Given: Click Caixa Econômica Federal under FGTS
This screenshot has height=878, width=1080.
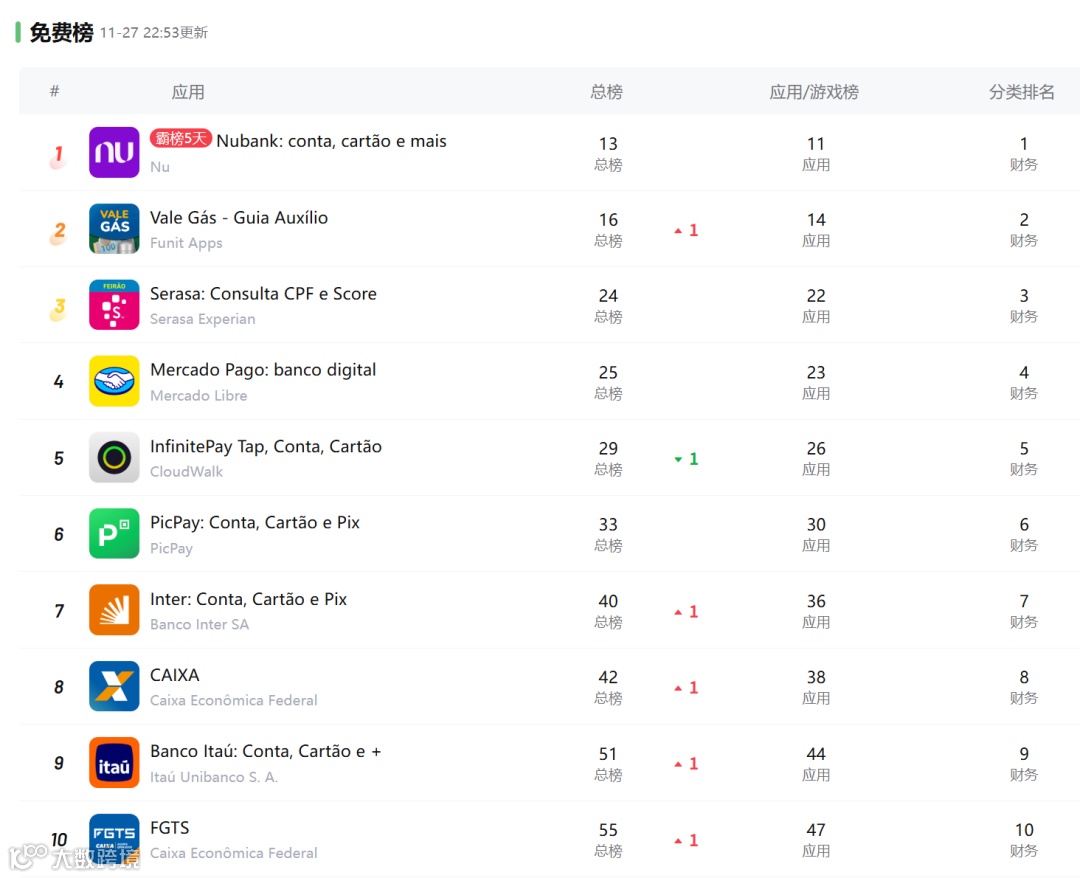Looking at the screenshot, I should click(x=233, y=853).
